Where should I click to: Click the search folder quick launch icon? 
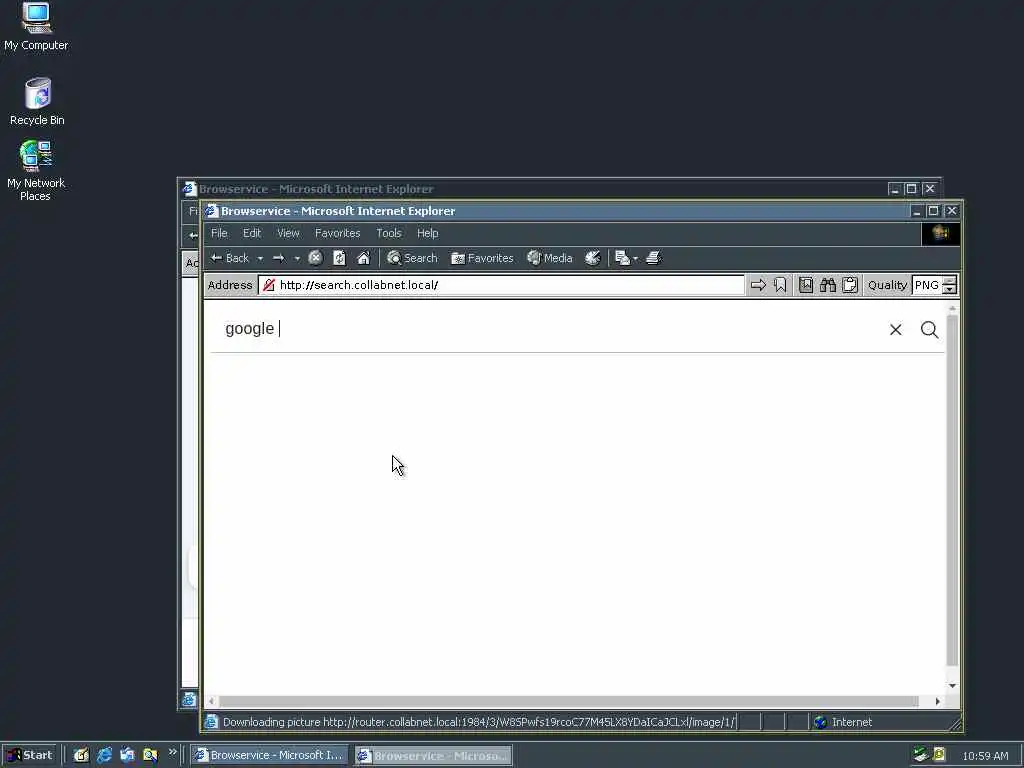150,755
